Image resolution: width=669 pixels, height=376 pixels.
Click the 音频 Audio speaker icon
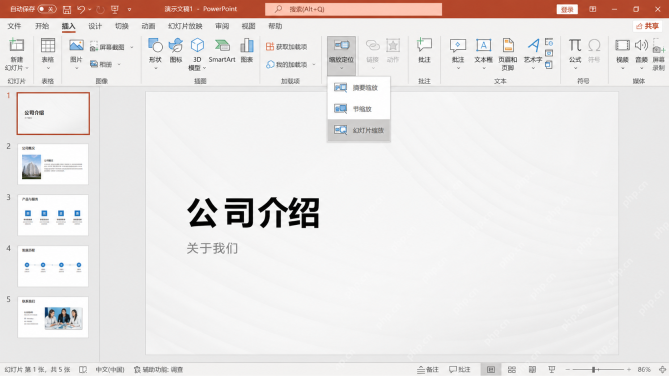(641, 45)
